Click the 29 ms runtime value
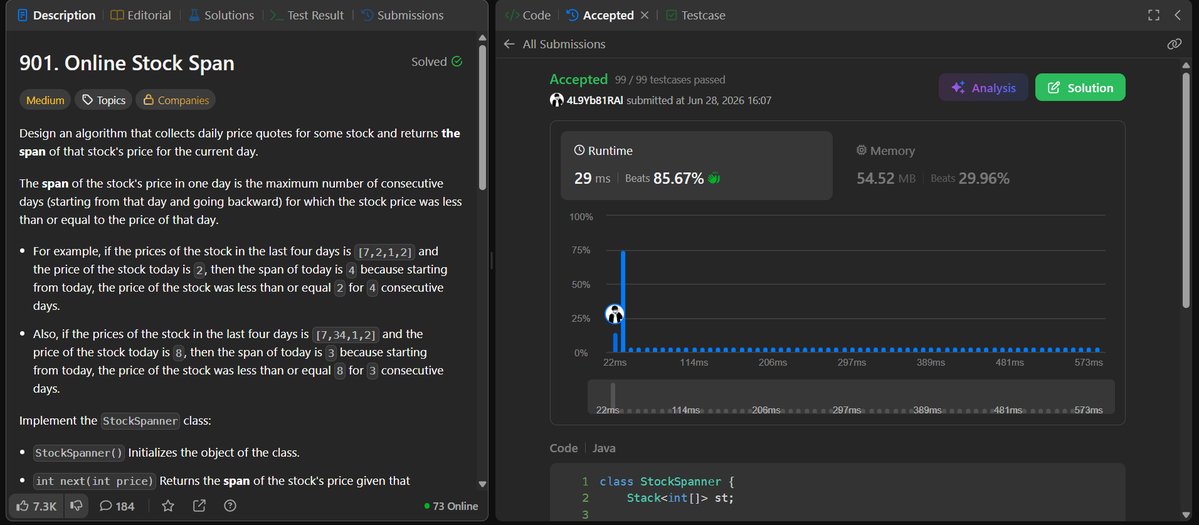This screenshot has height=525, width=1199. coord(592,179)
